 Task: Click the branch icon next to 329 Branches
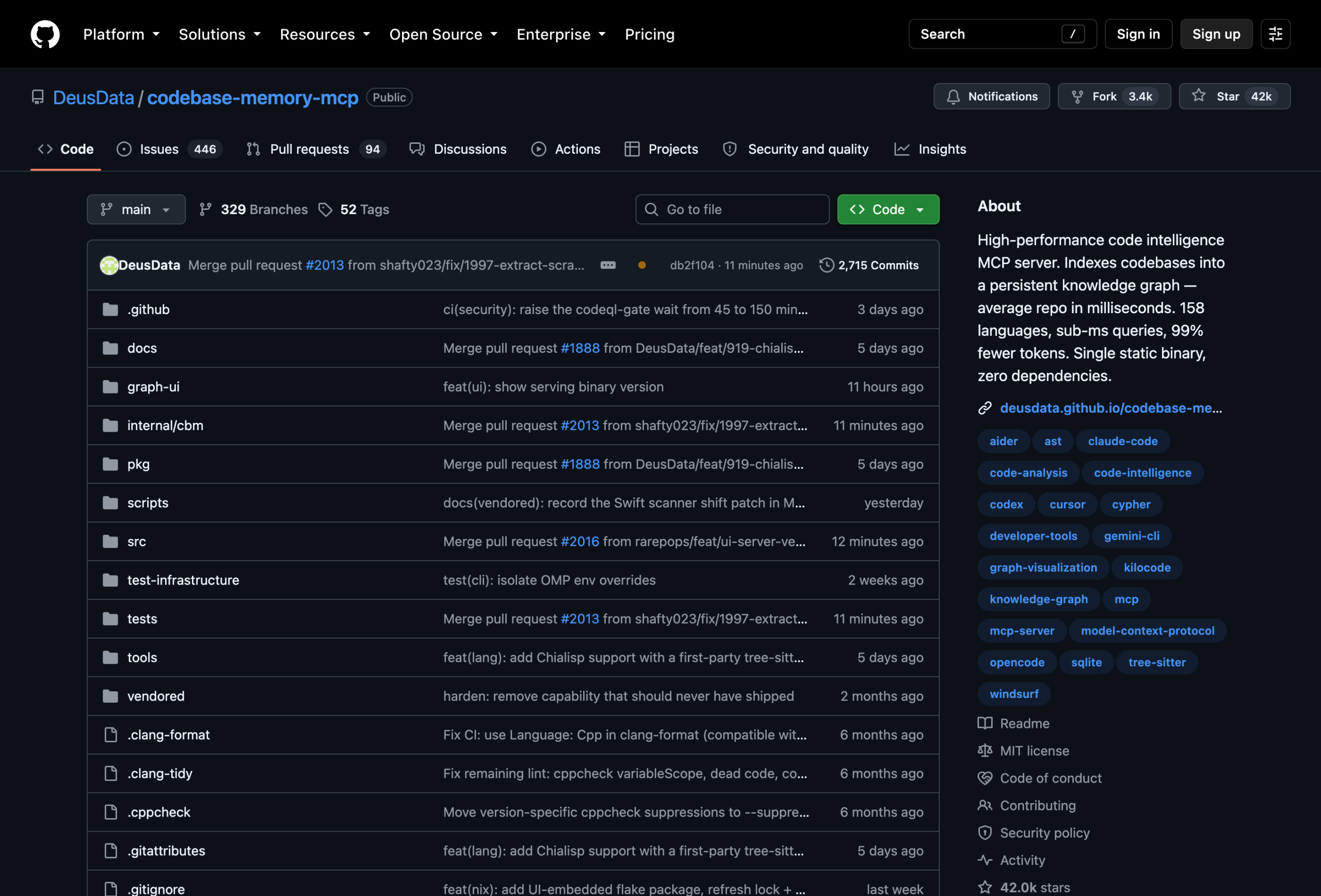pyautogui.click(x=206, y=209)
